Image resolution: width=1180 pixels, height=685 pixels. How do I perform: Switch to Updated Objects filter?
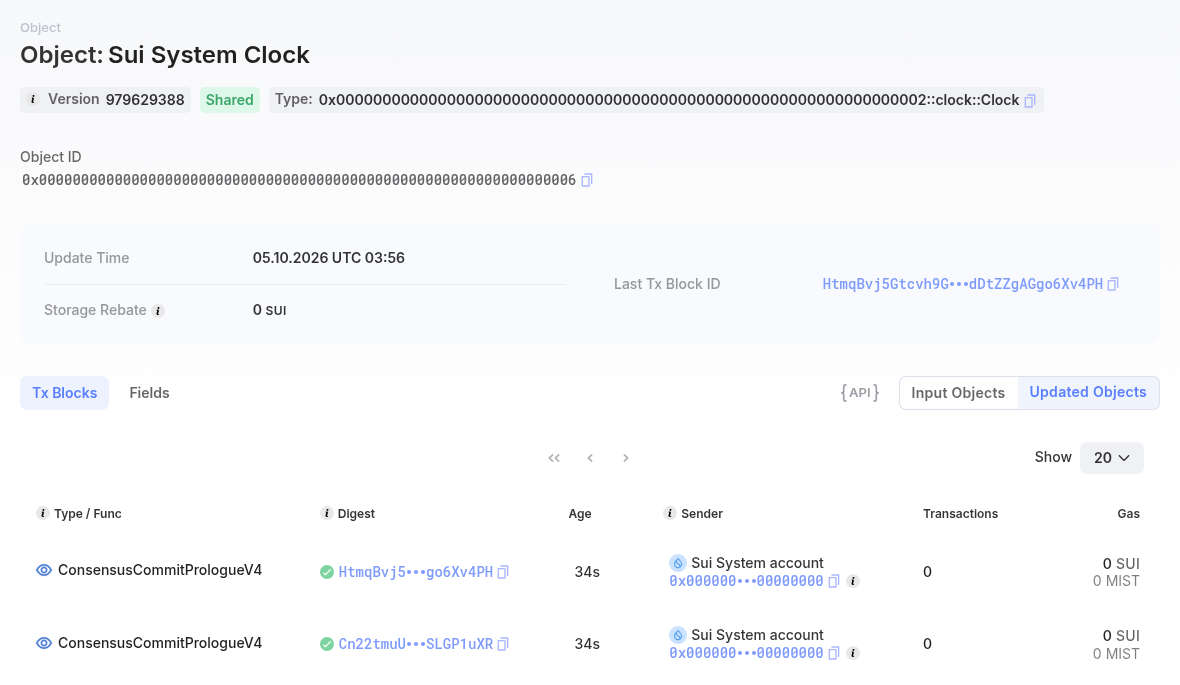coord(1088,393)
